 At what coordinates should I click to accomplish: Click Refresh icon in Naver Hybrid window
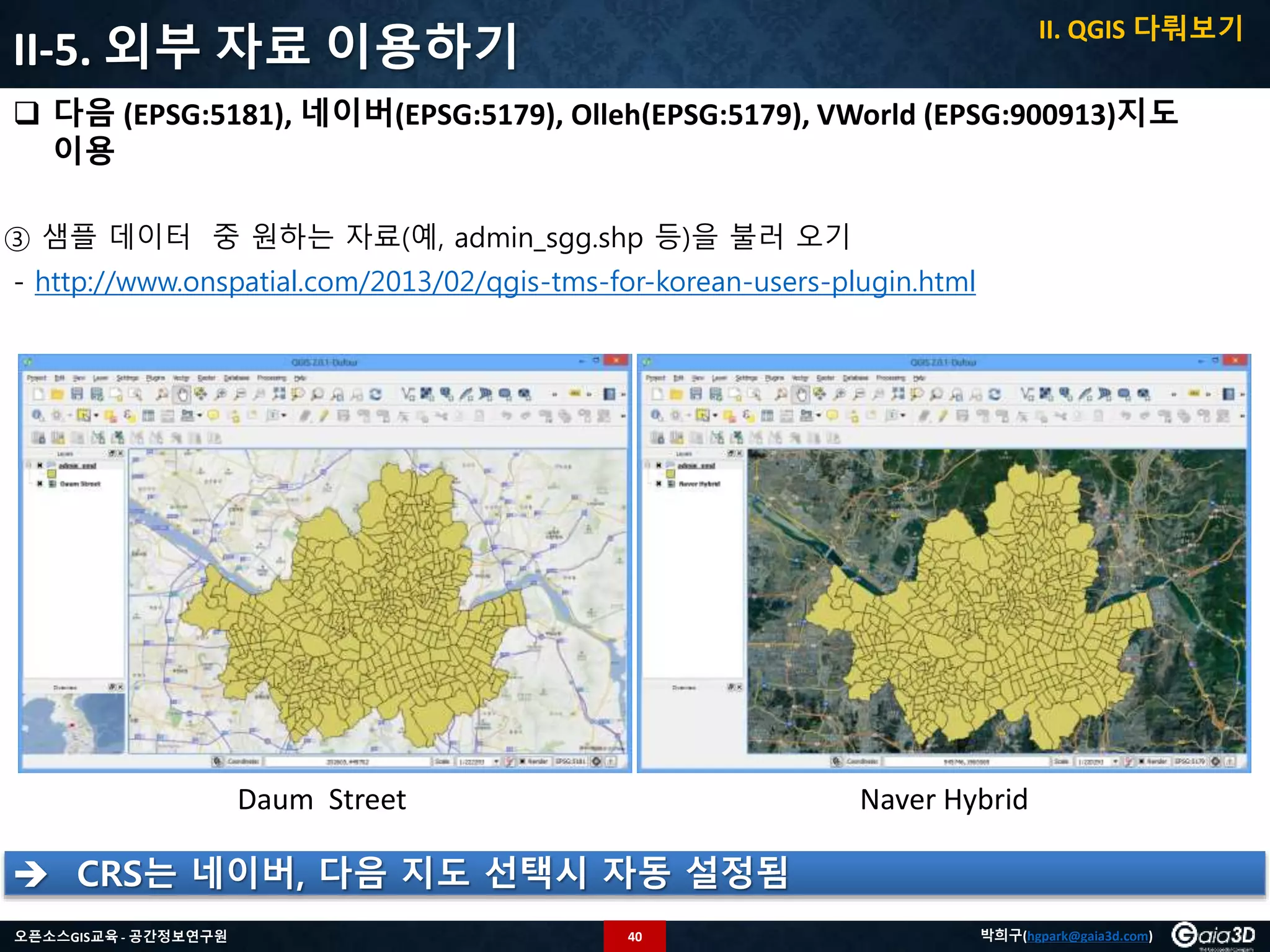(995, 394)
